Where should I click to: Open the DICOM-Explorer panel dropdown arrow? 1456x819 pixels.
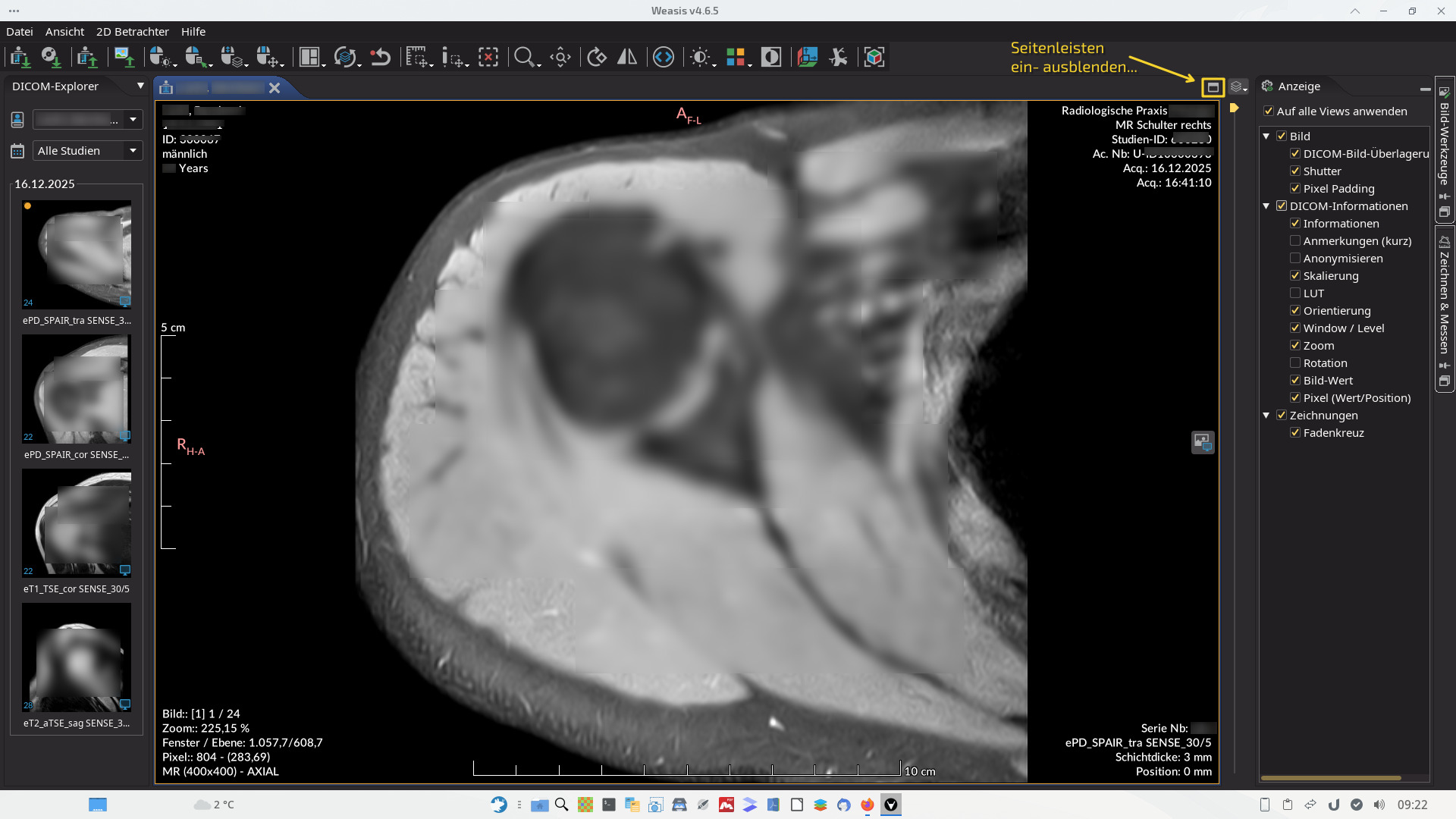140,86
